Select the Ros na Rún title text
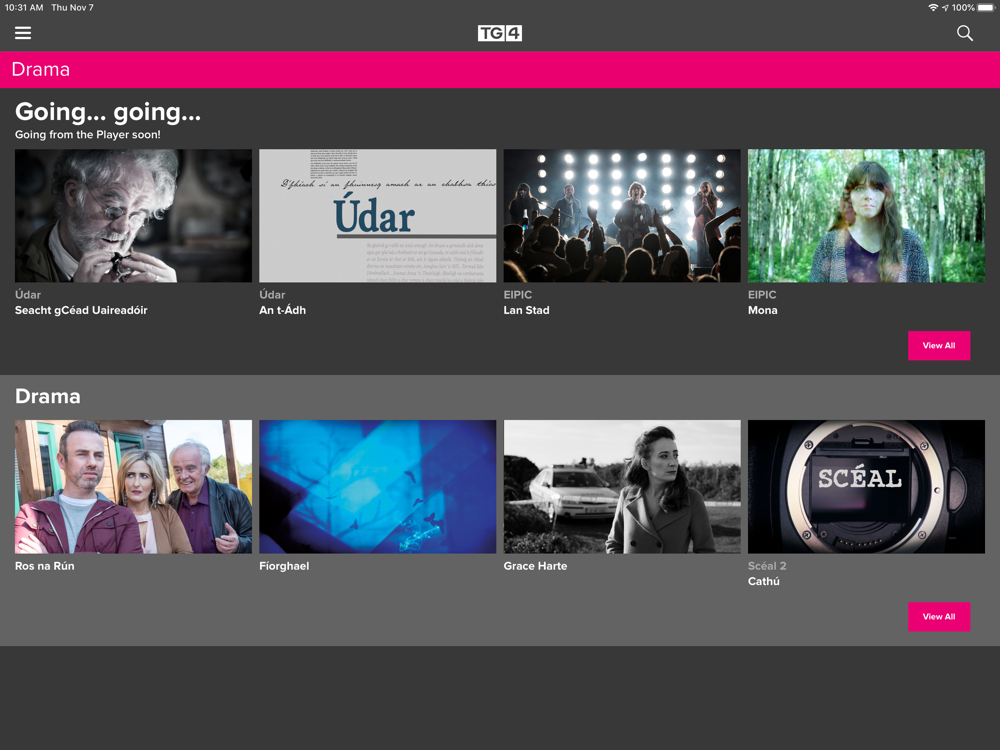Screen dimensions: 1000x750 (x=45, y=566)
